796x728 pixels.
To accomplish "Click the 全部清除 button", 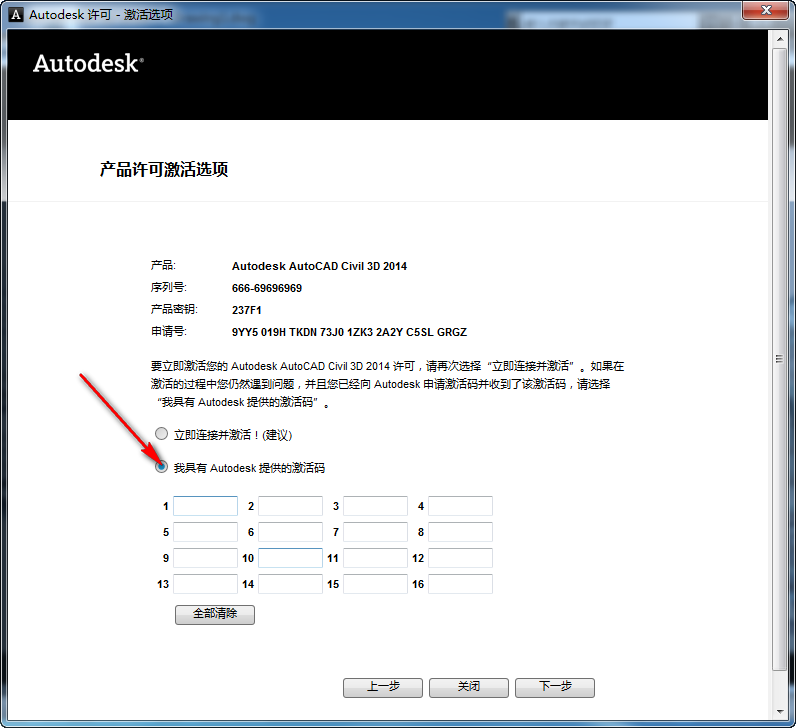I will (215, 614).
